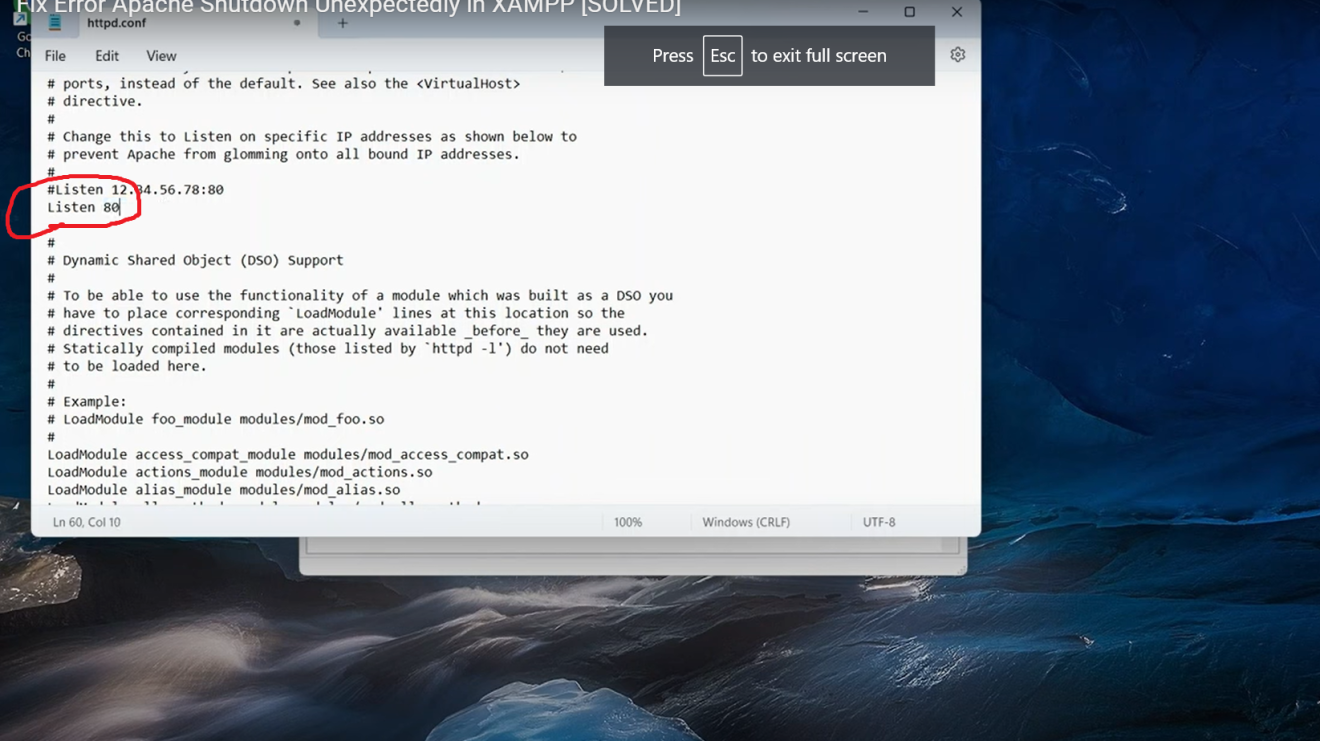Click on the '#Listen 12.34.56.78:80' line
This screenshot has width=1320, height=741.
click(x=135, y=190)
